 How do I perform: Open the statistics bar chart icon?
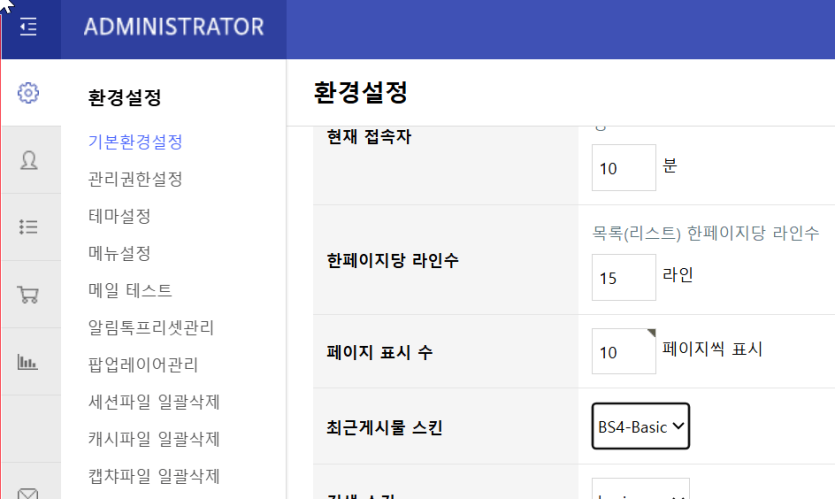[x=28, y=362]
